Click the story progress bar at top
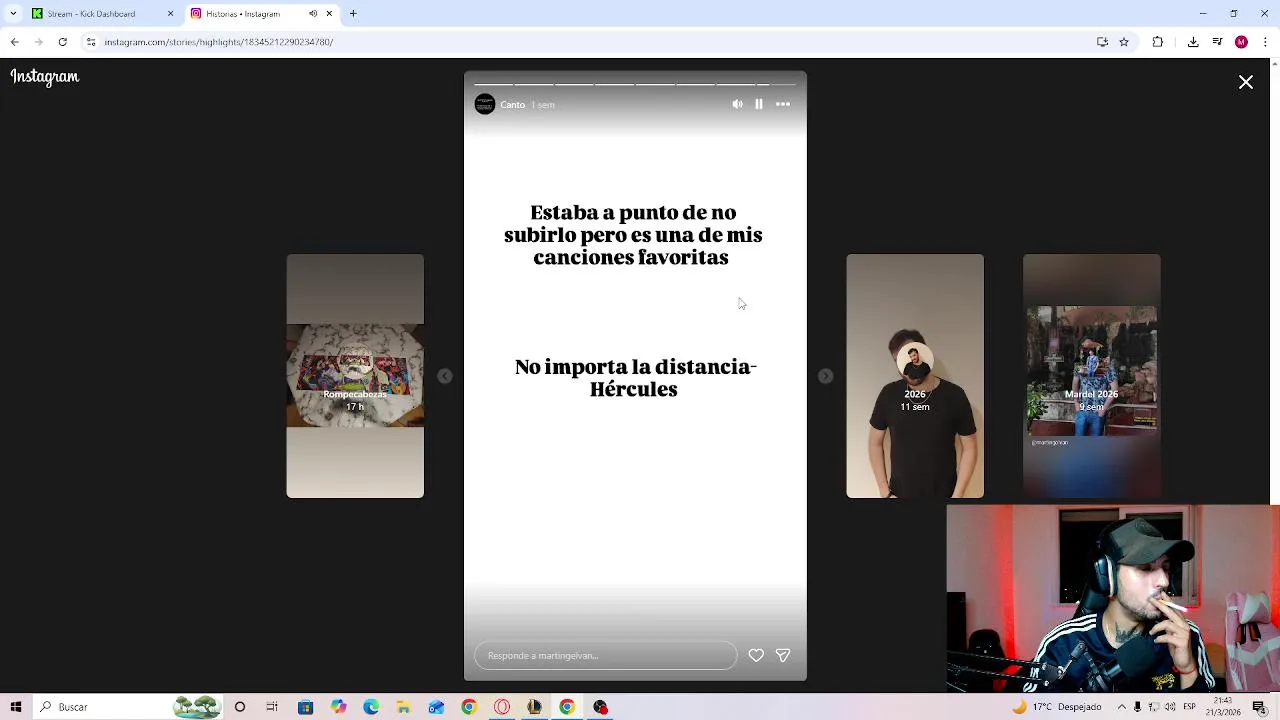The width and height of the screenshot is (1280, 720). pos(635,84)
